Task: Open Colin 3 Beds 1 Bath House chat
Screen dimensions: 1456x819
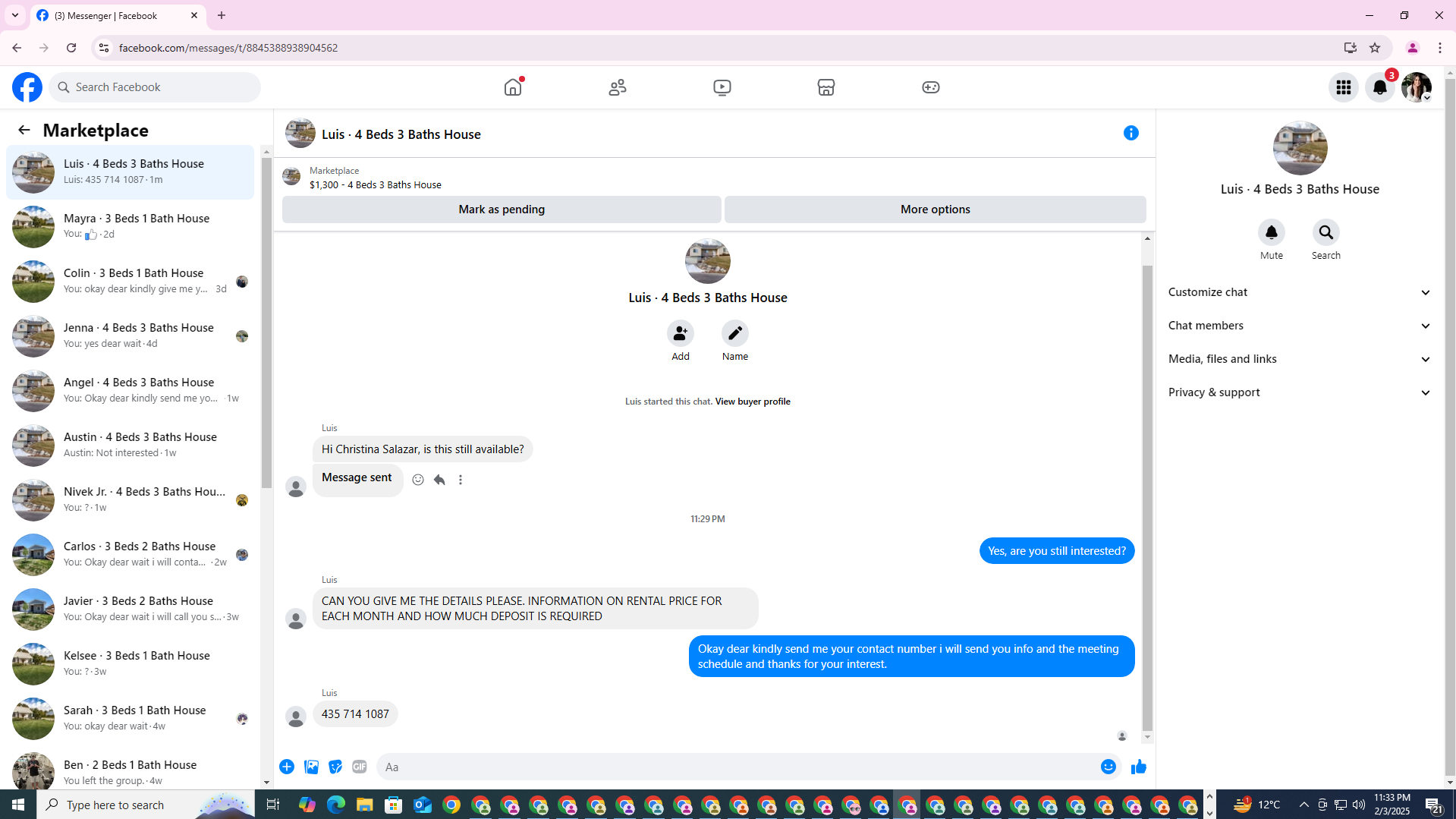Action: (131, 282)
